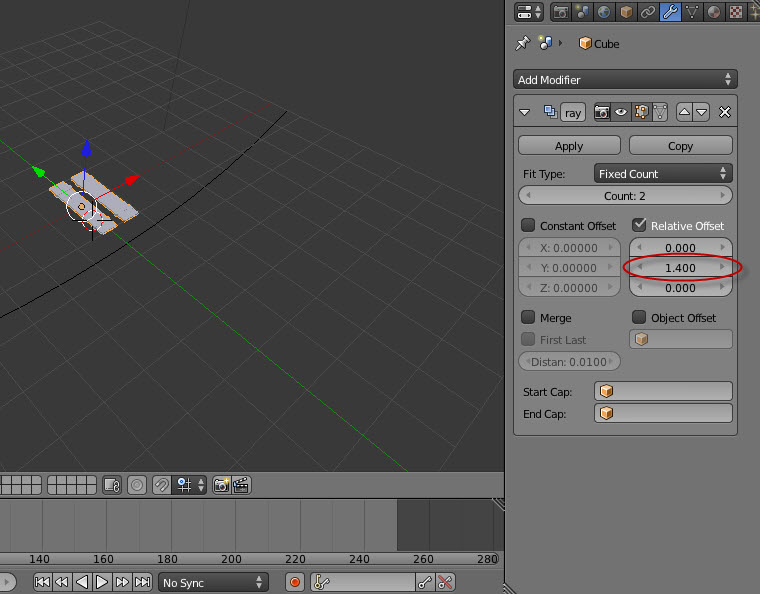
Task: Toggle modifier edit cage adjustment icon
Action: [x=660, y=112]
